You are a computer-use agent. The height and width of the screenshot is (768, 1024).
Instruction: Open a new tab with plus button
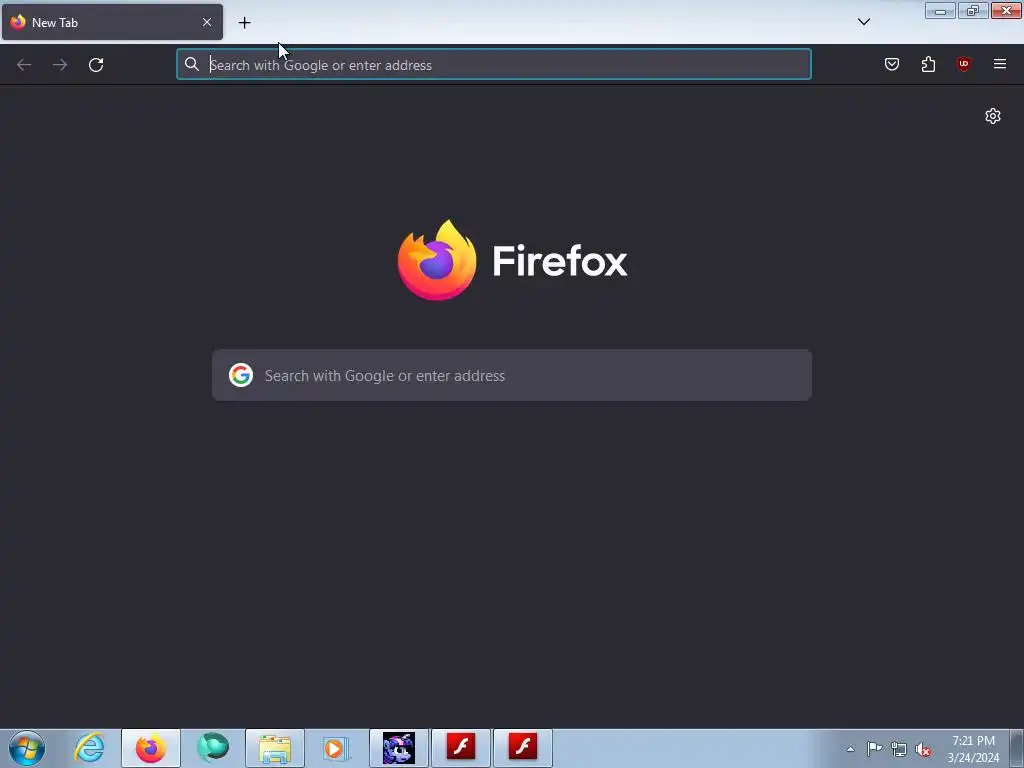[244, 23]
